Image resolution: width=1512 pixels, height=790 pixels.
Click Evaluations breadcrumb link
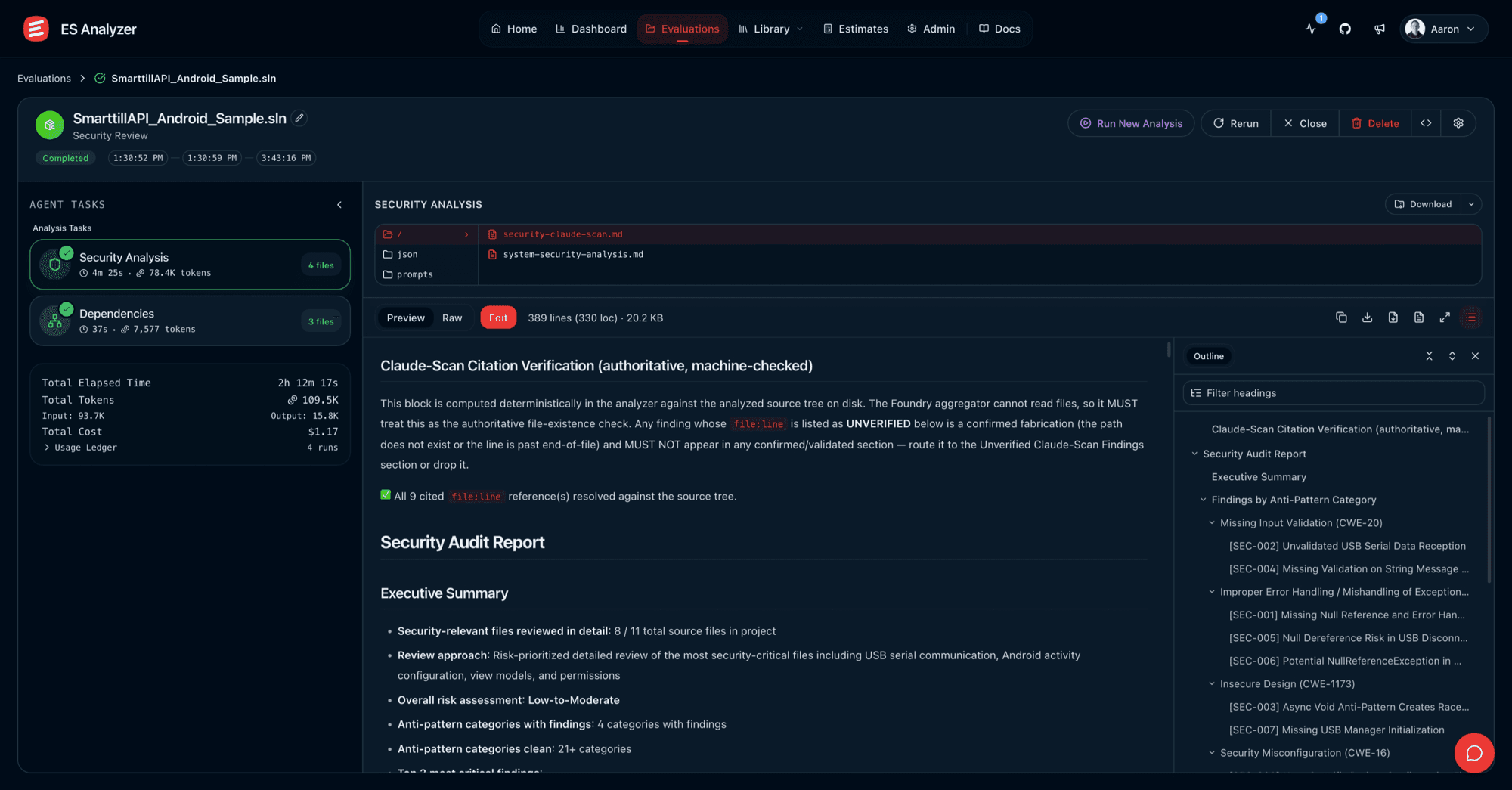44,79
